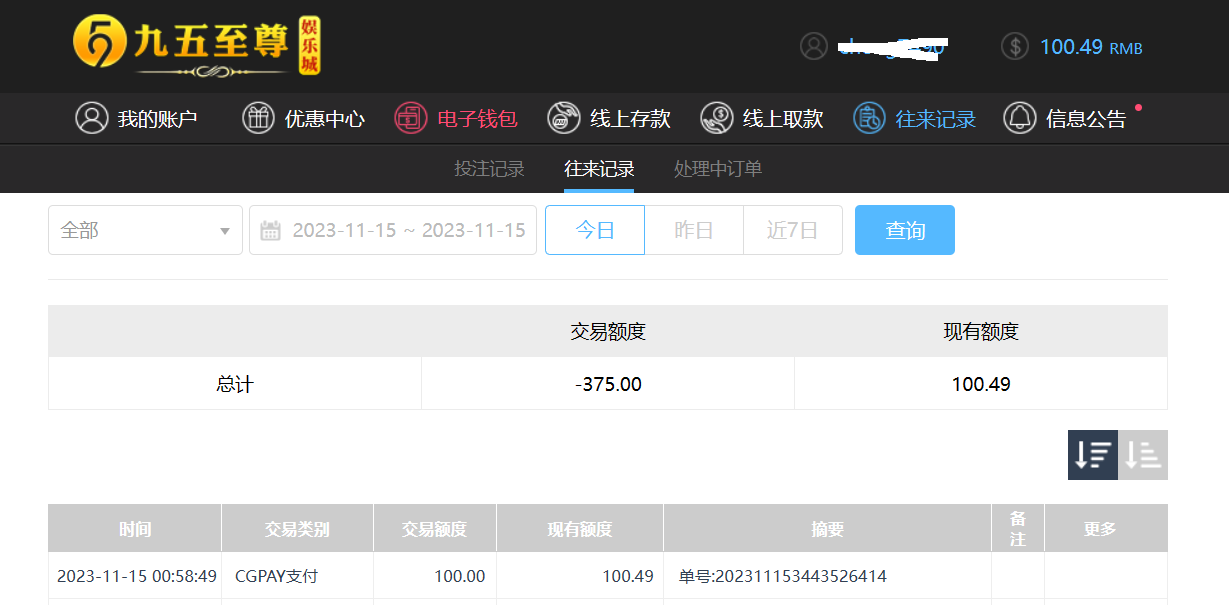Select the 昨日 date filter
Viewport: 1229px width, 605px height.
(x=694, y=230)
